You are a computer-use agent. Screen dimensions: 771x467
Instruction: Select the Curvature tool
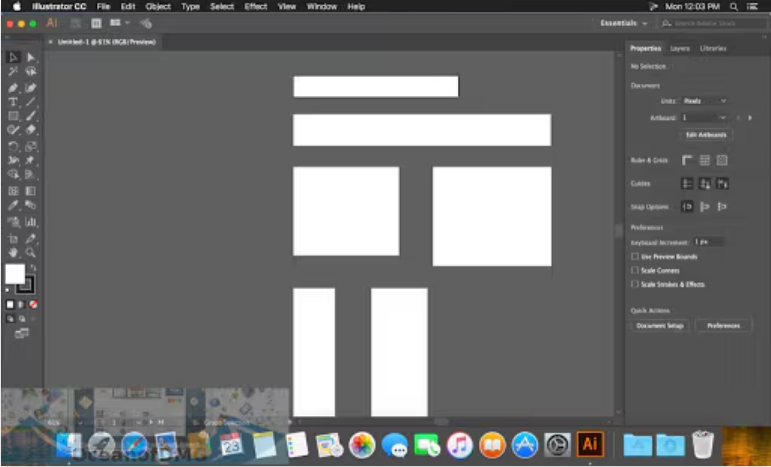[31, 88]
